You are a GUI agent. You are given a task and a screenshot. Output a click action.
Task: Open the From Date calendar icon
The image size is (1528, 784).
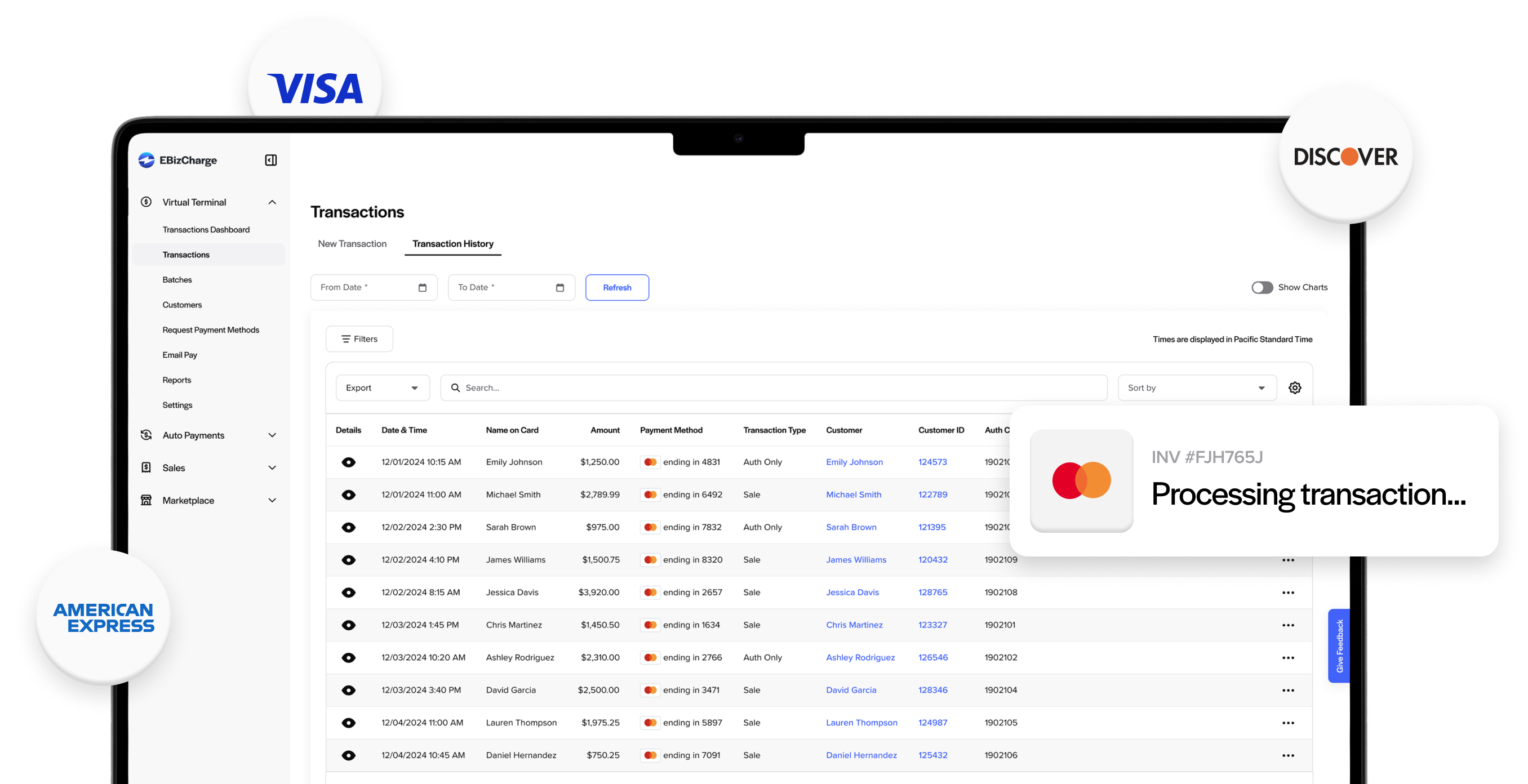pos(423,288)
